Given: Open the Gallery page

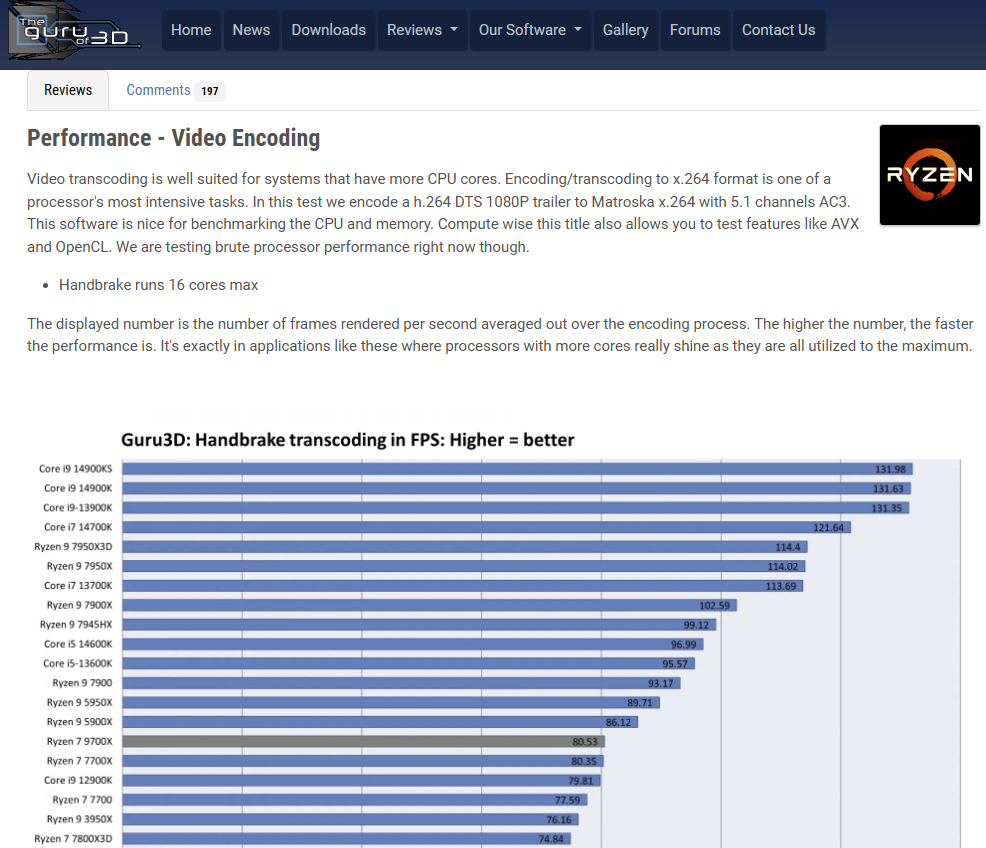Looking at the screenshot, I should coord(625,30).
